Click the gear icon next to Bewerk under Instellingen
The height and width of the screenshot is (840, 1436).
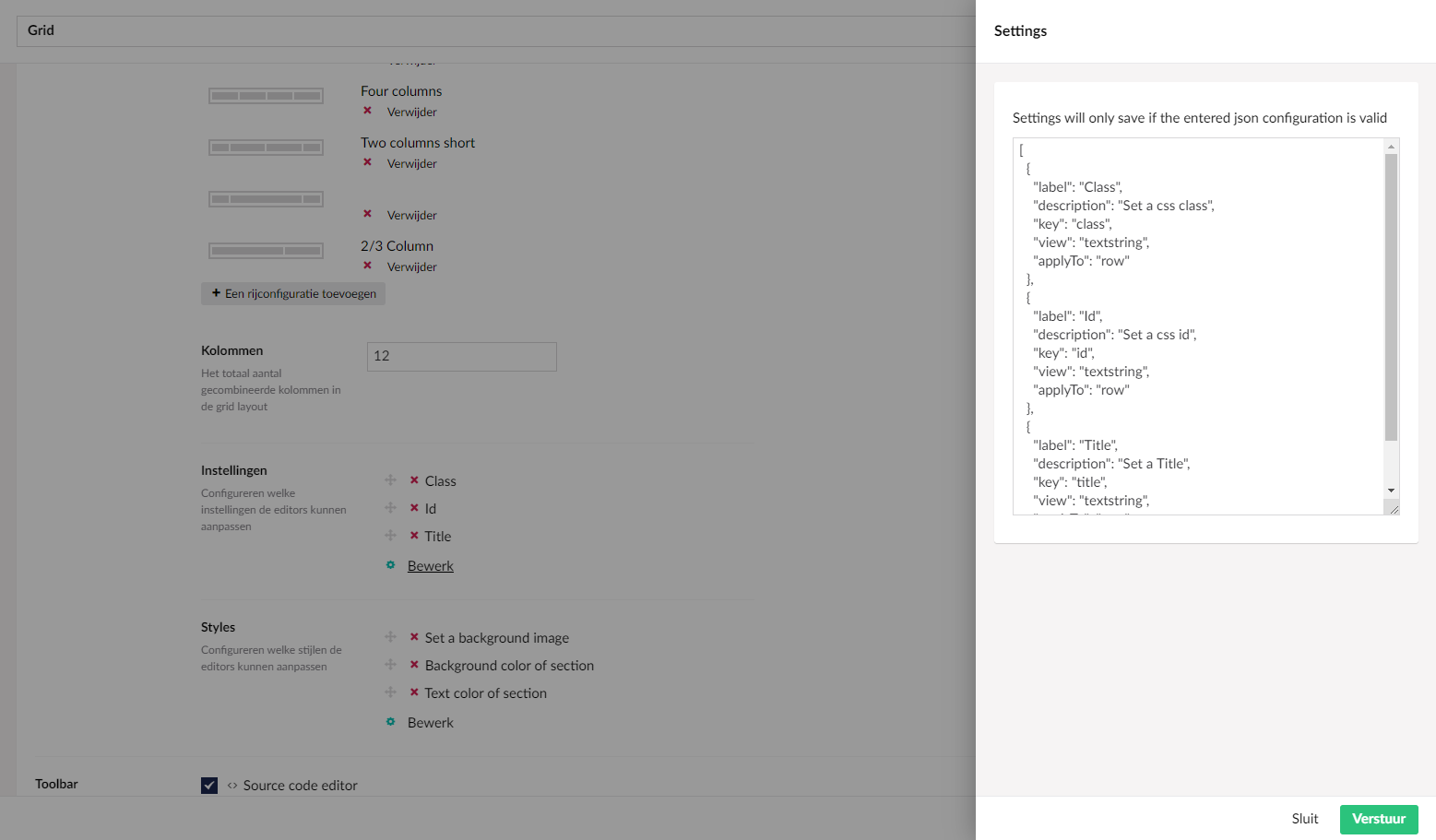click(x=390, y=564)
